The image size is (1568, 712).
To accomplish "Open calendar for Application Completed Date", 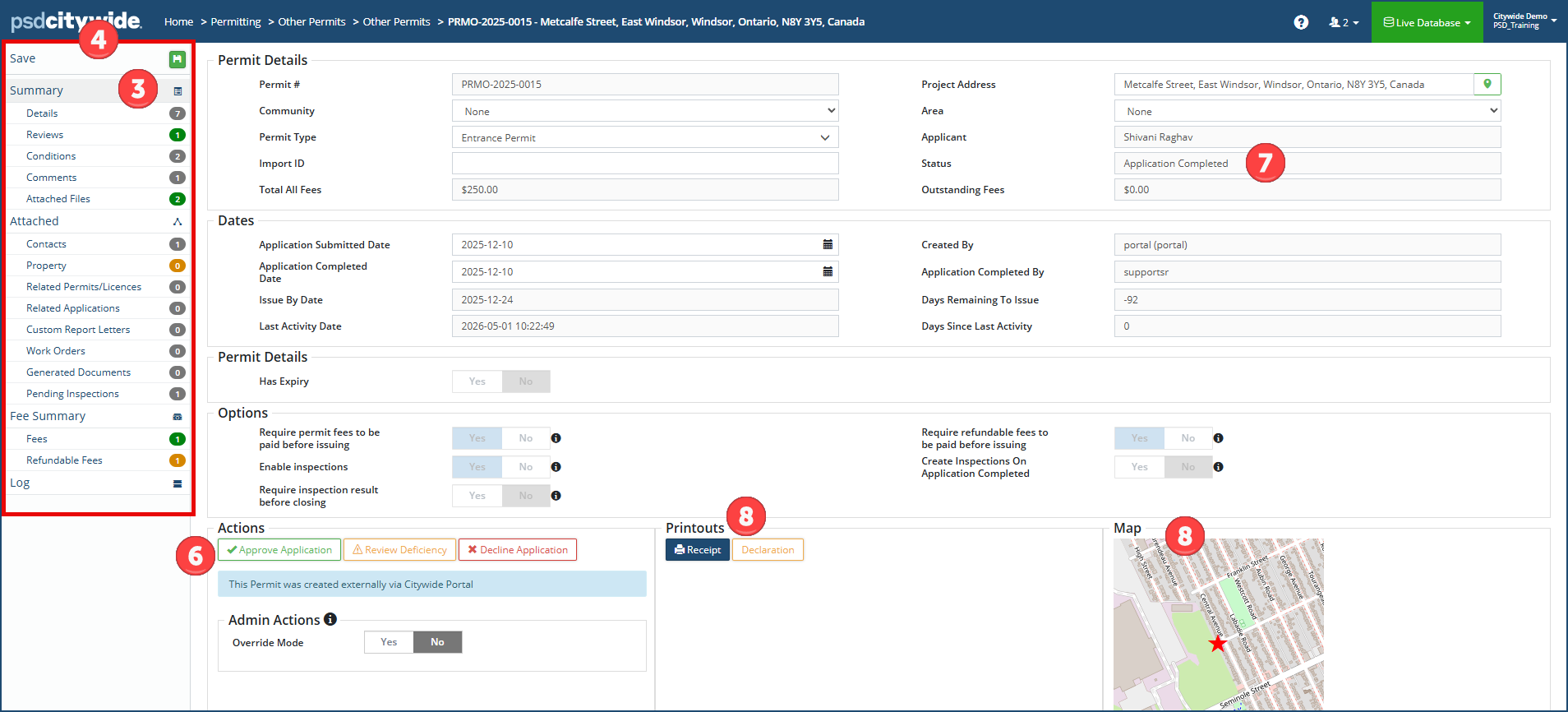I will point(828,271).
